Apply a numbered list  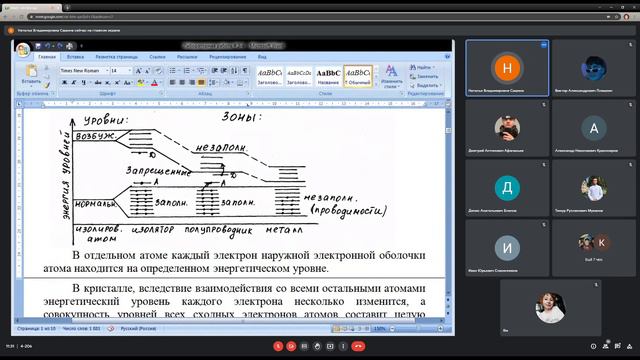pos(187,71)
